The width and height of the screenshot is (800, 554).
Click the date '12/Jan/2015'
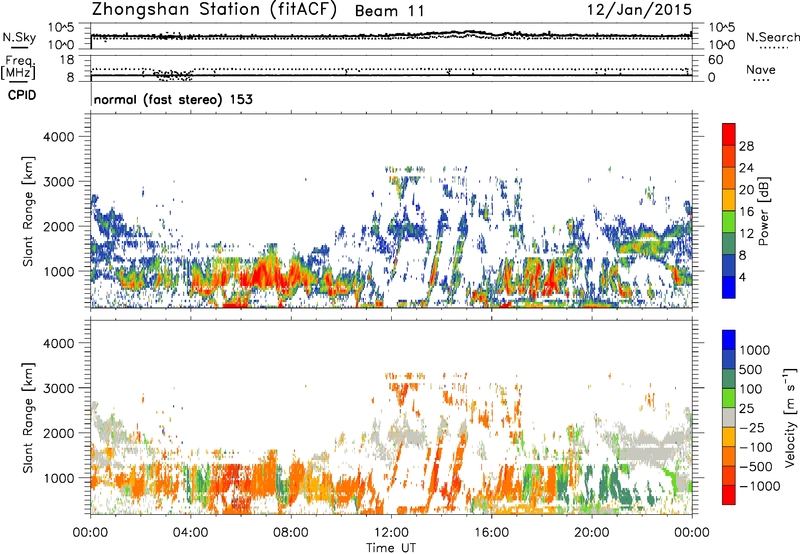pyautogui.click(x=639, y=10)
